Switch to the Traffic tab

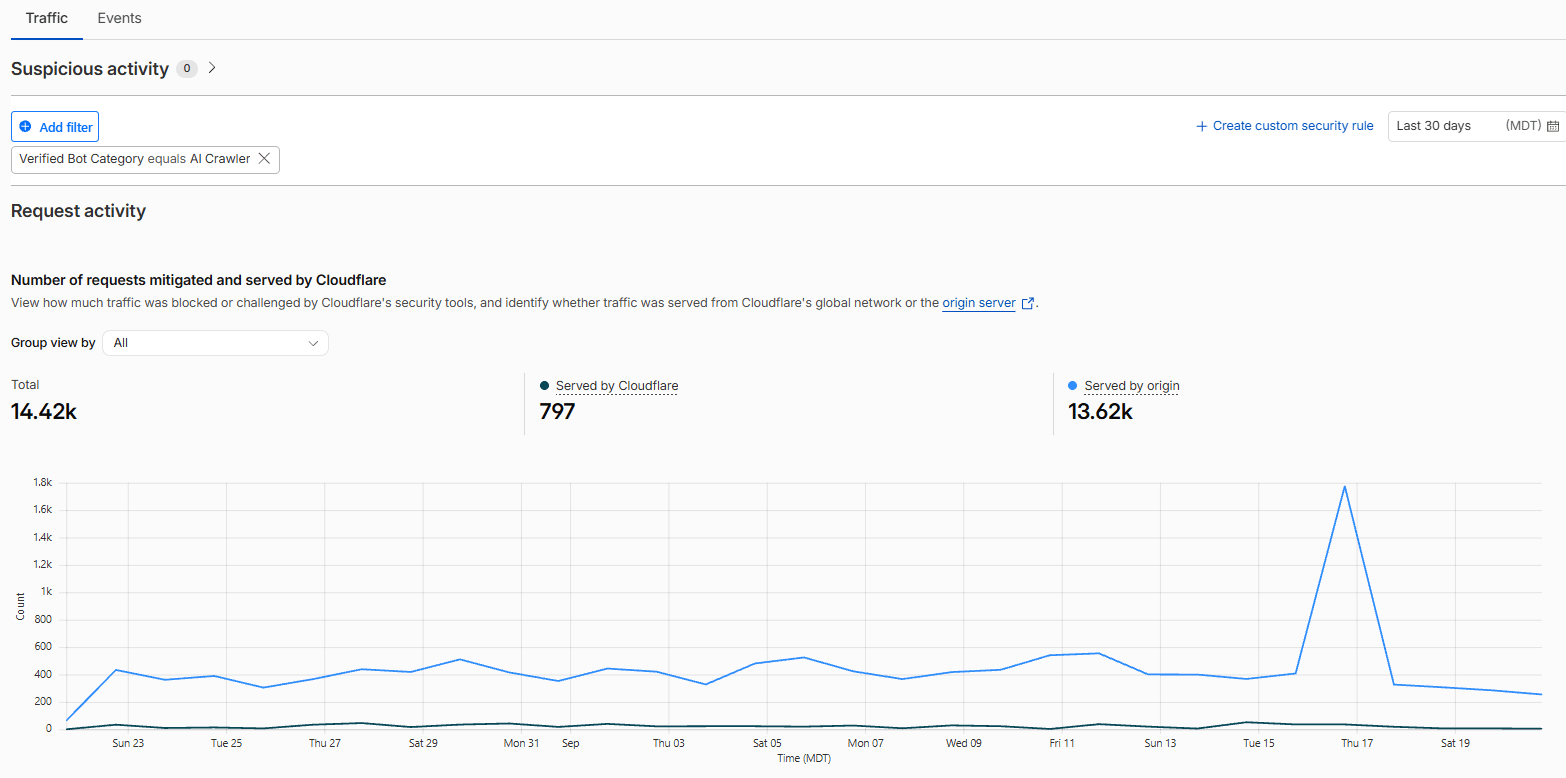click(x=47, y=18)
